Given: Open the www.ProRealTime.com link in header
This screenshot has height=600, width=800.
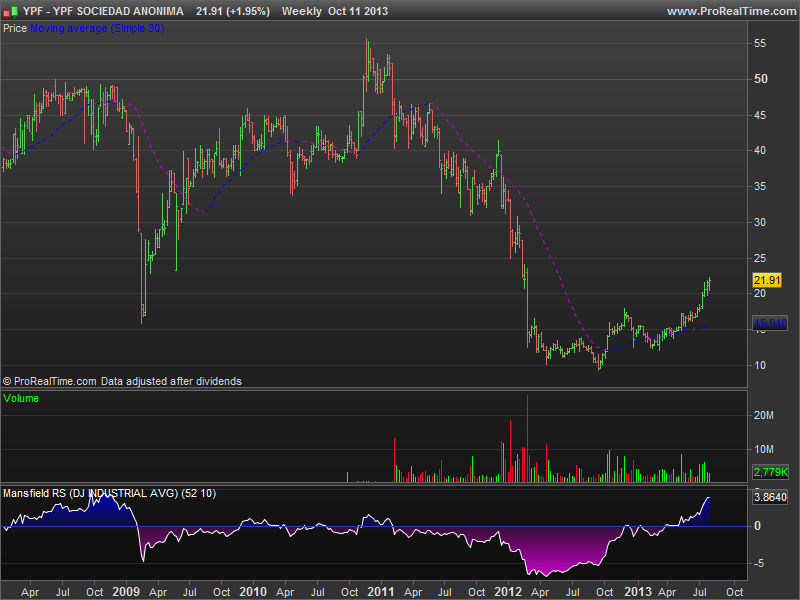Looking at the screenshot, I should click(x=729, y=11).
